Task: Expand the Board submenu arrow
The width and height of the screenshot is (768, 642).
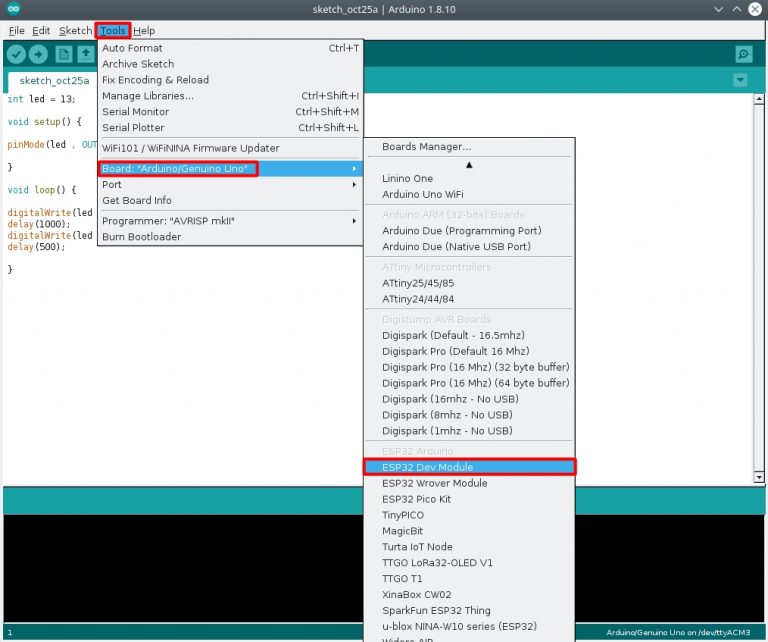Action: (354, 168)
